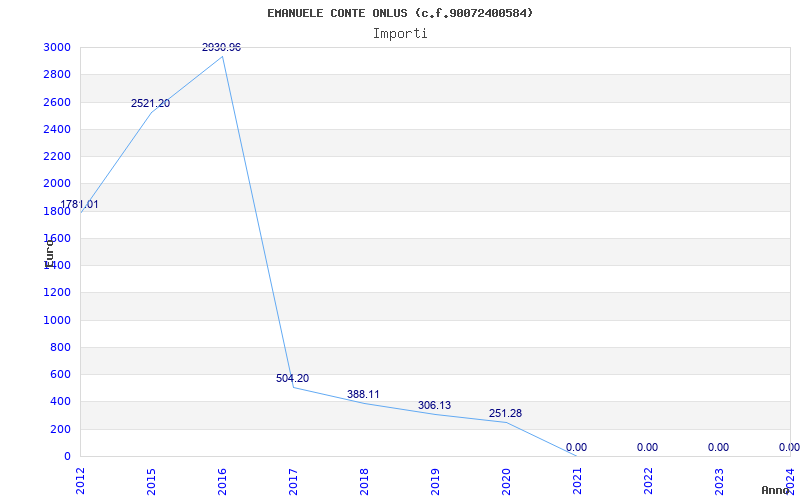This screenshot has height=500, width=800.
Task: Click the 2012 x-axis year label
Action: coord(80,481)
